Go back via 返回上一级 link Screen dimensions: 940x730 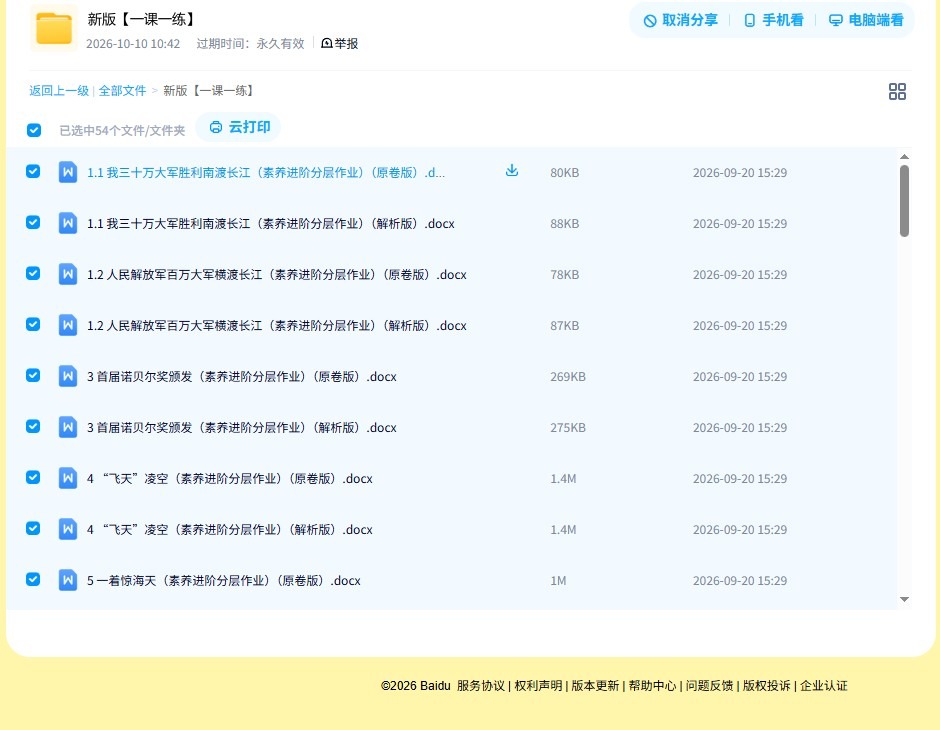pos(59,91)
